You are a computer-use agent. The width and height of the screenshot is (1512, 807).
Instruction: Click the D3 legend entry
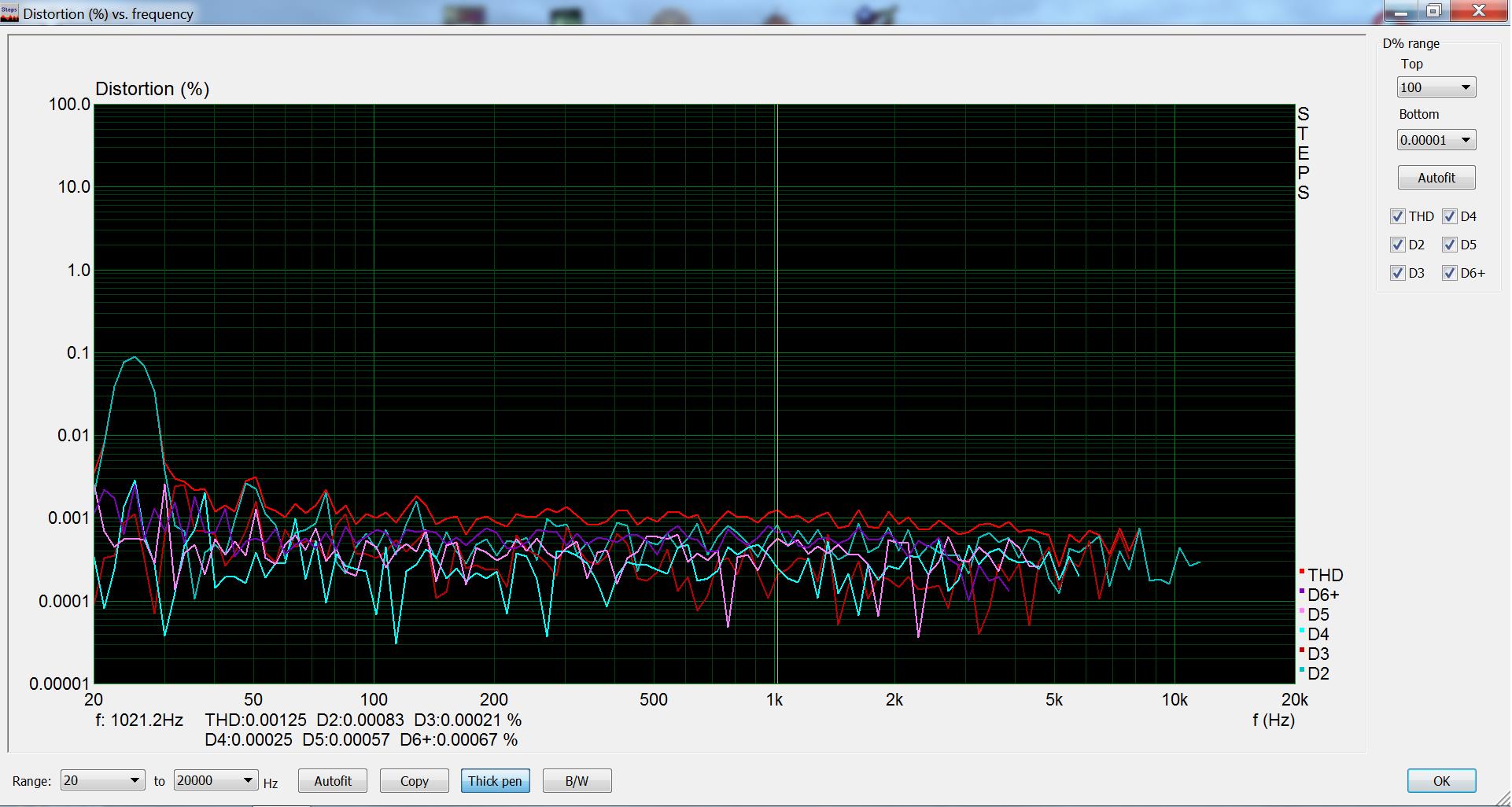(1315, 654)
